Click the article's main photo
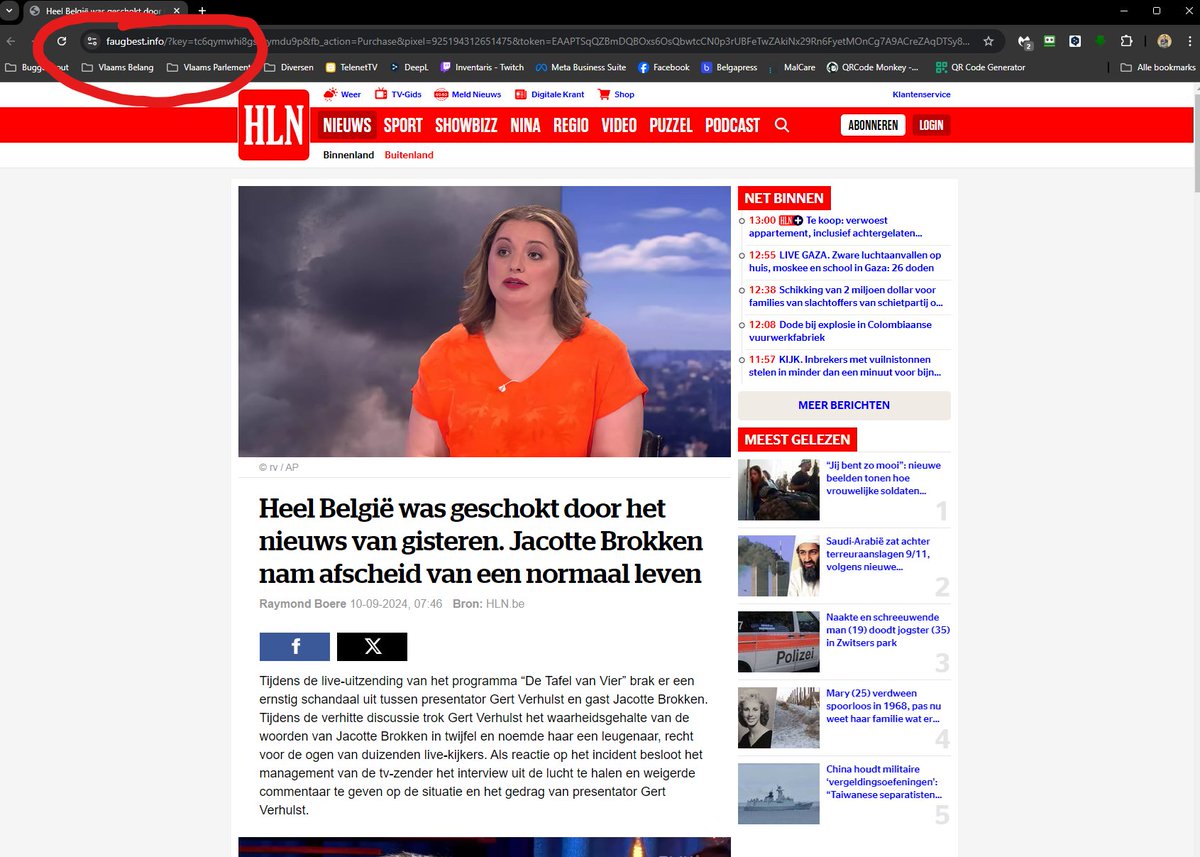The height and width of the screenshot is (857, 1200). (x=484, y=321)
